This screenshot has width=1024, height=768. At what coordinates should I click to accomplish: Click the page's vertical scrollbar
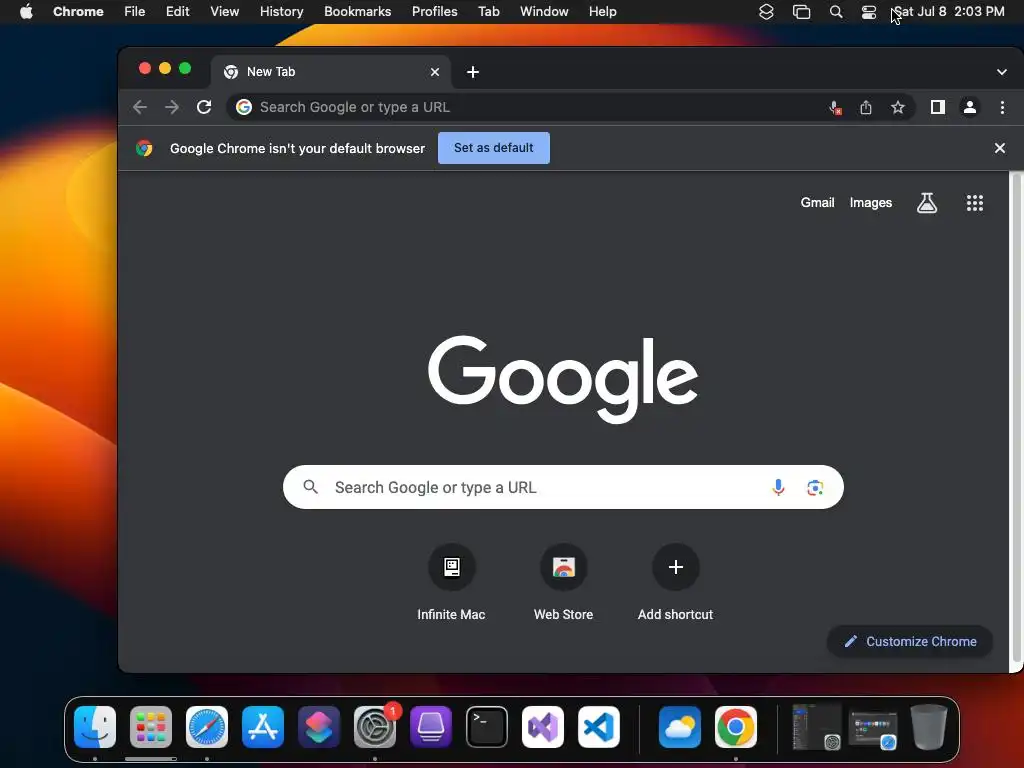1016,418
